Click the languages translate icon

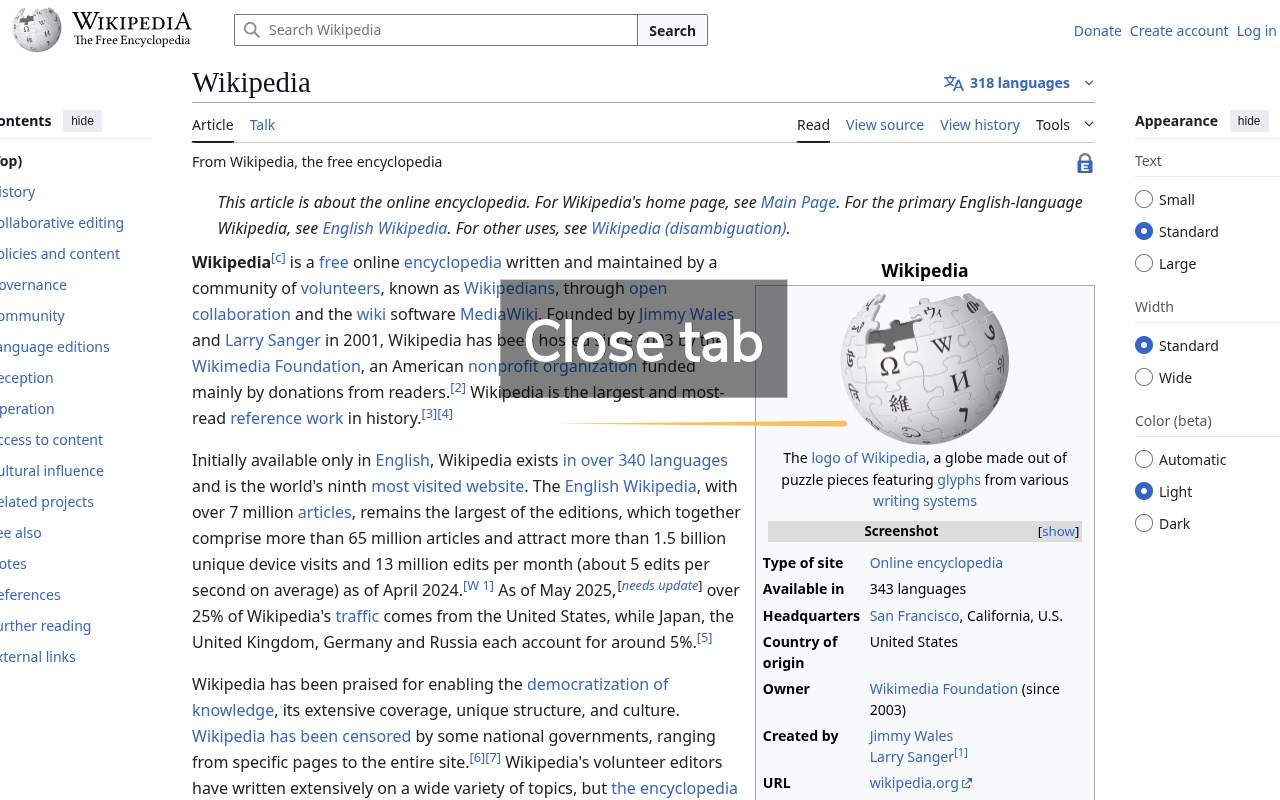[954, 83]
